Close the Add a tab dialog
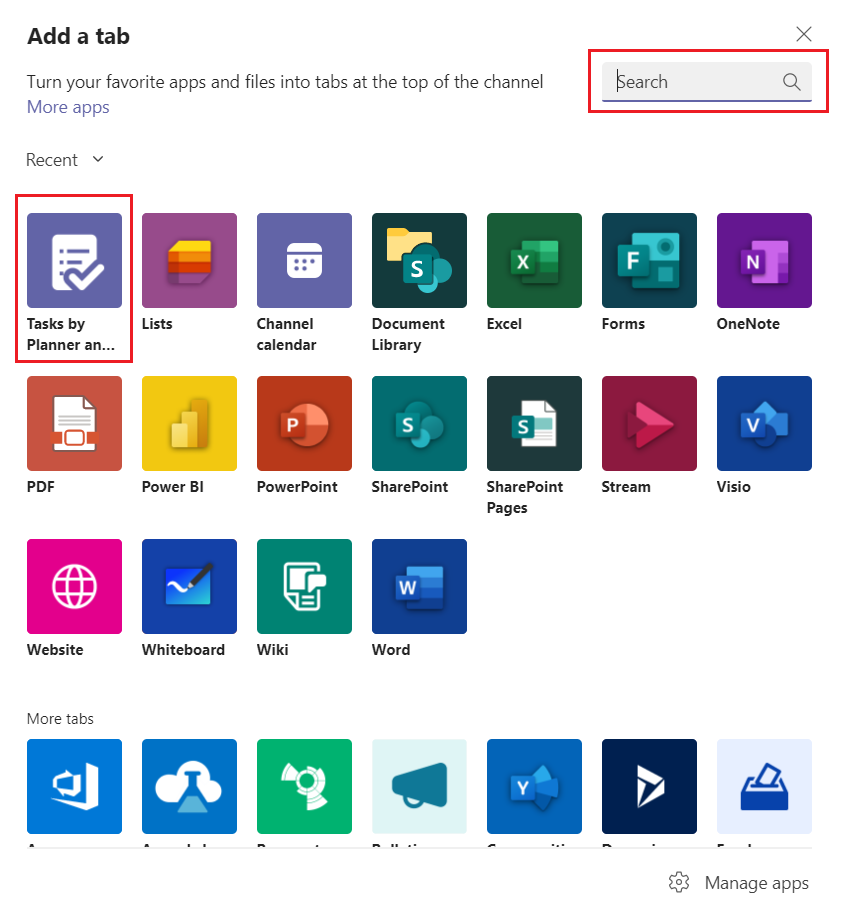 point(804,34)
